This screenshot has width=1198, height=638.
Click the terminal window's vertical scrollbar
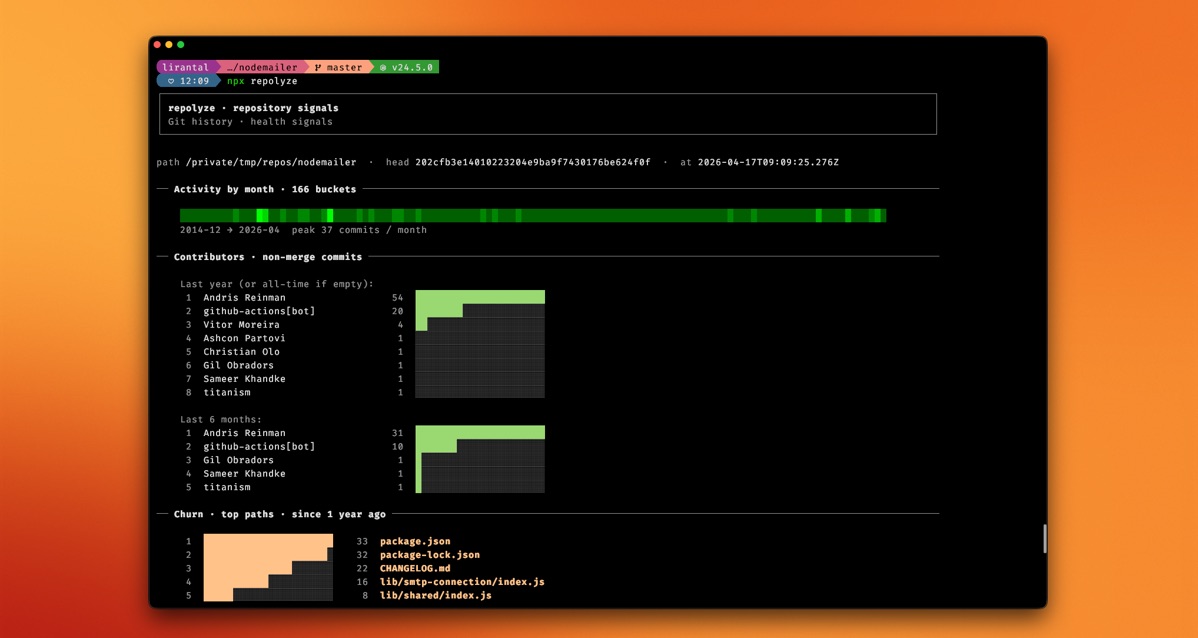click(x=1045, y=538)
